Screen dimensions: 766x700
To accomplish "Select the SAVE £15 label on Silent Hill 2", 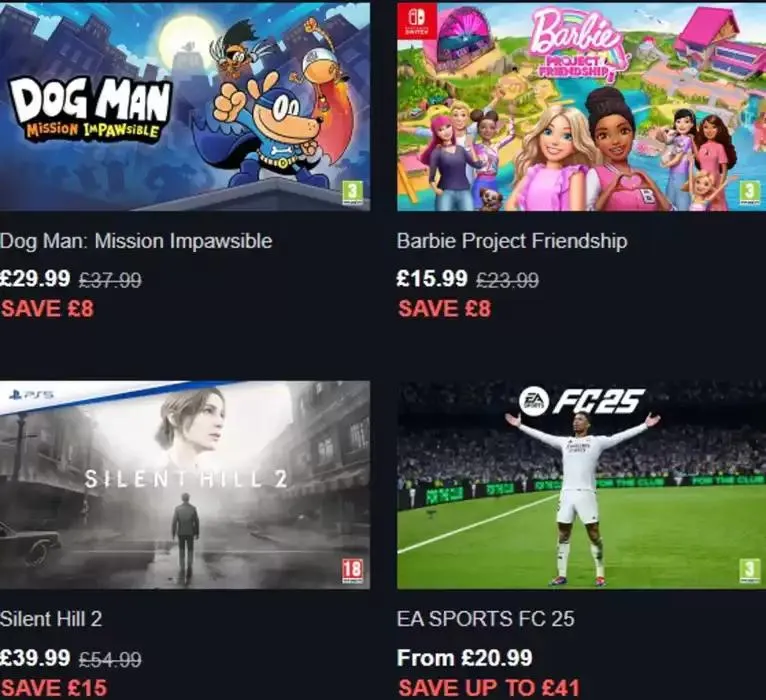I will [53, 688].
